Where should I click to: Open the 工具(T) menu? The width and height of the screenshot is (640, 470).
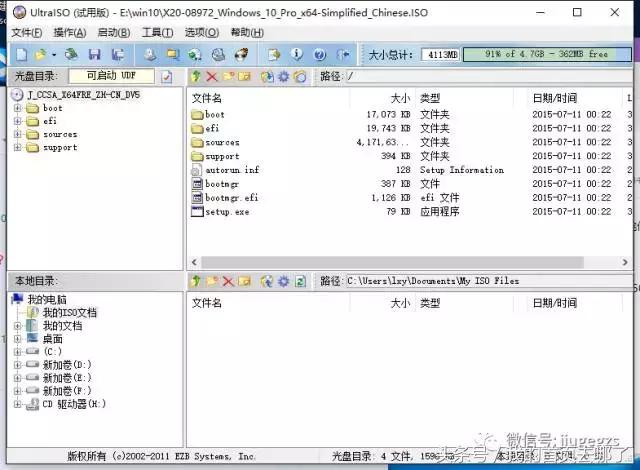(x=158, y=33)
